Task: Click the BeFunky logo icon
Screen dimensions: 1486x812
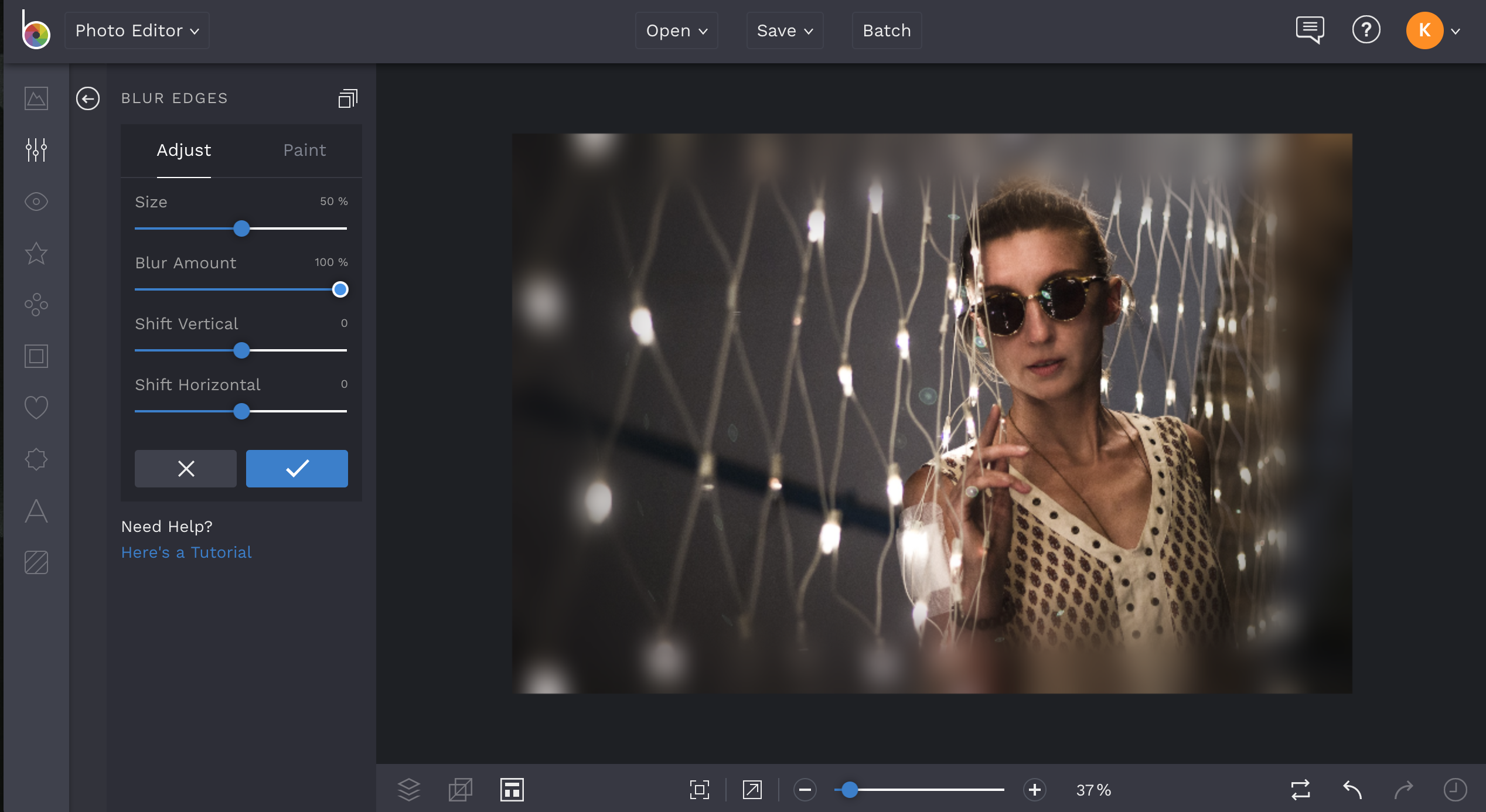Action: (36, 30)
